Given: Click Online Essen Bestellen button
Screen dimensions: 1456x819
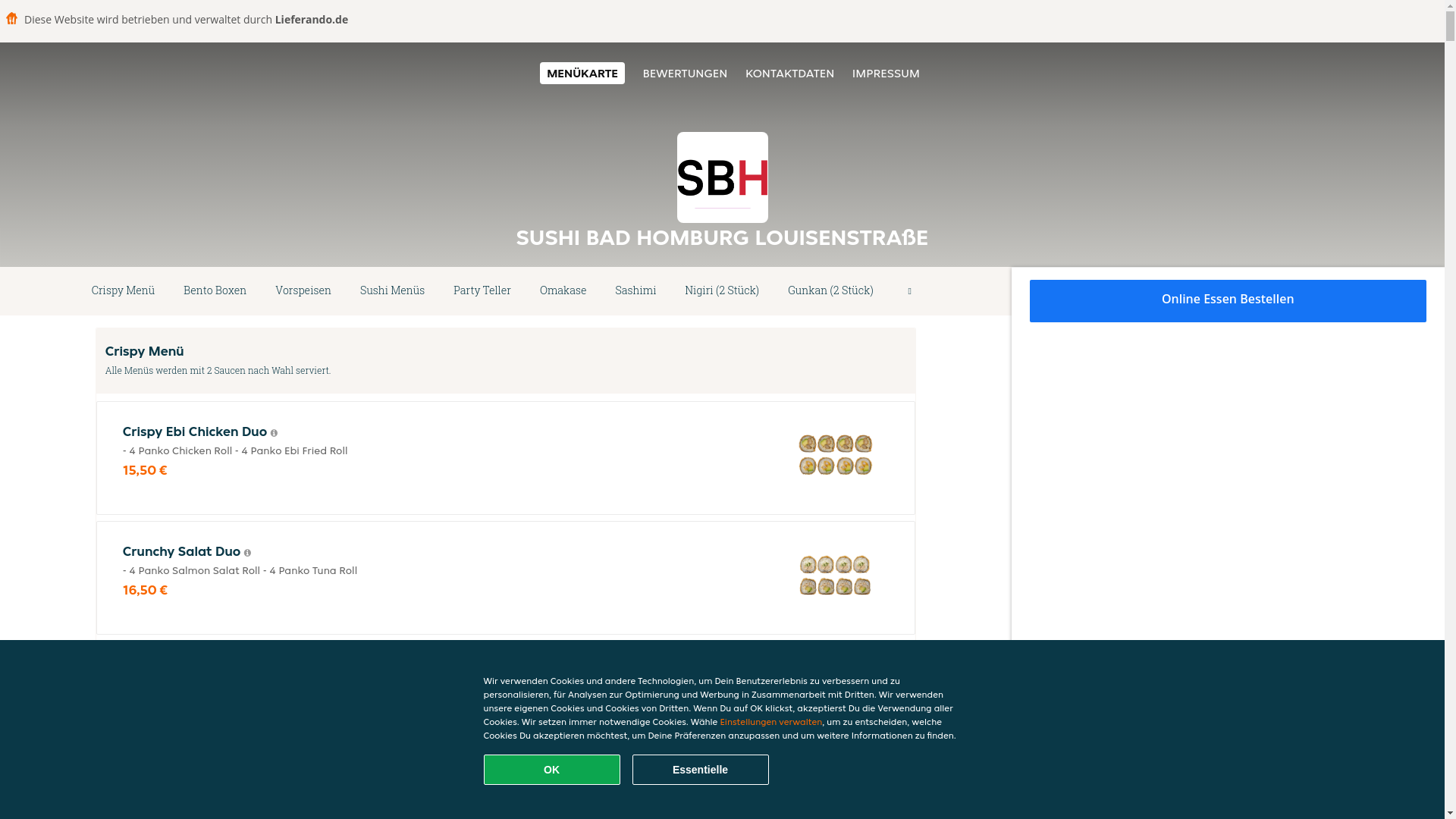Looking at the screenshot, I should tap(1228, 301).
